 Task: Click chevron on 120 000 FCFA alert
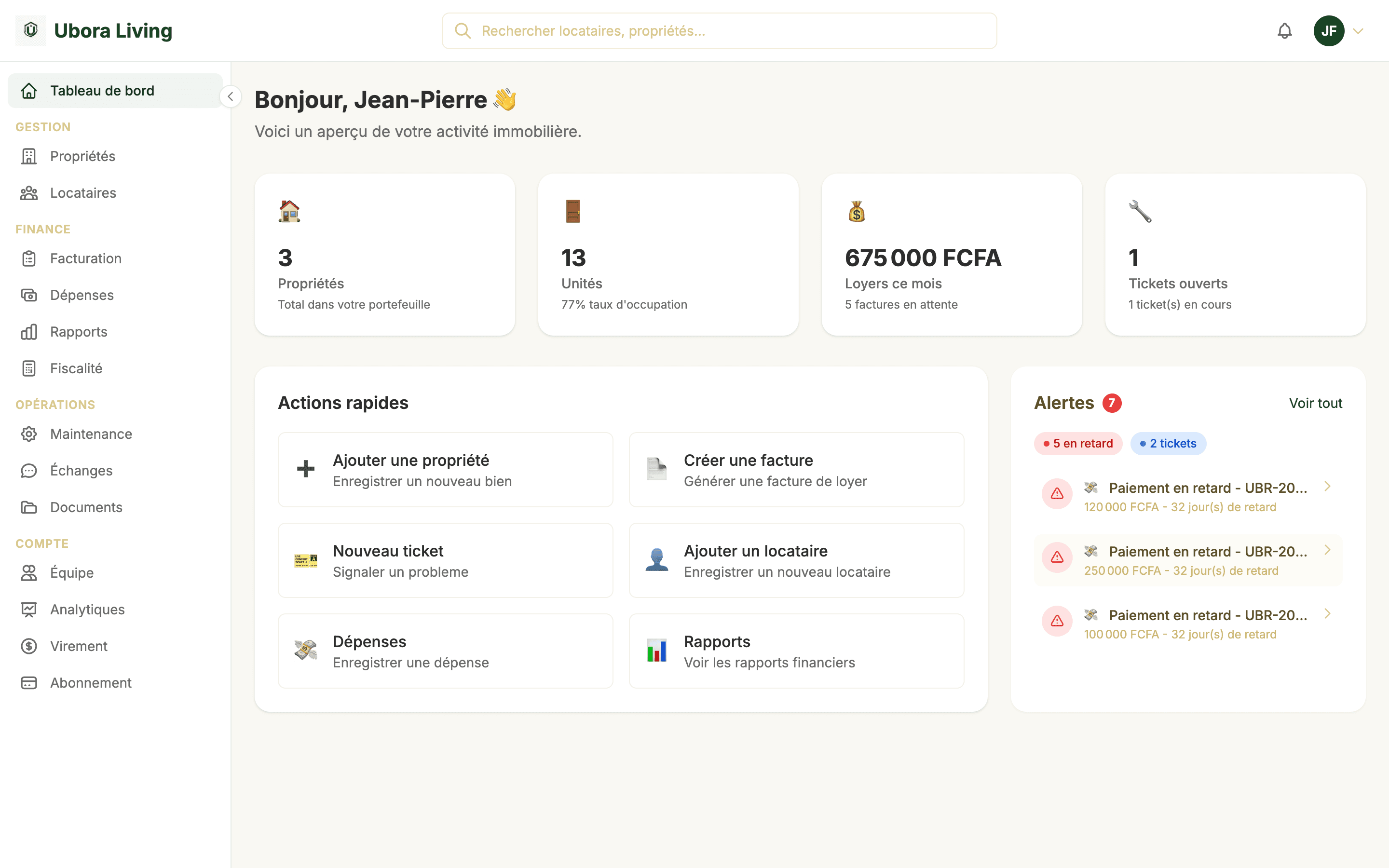coord(1327,486)
